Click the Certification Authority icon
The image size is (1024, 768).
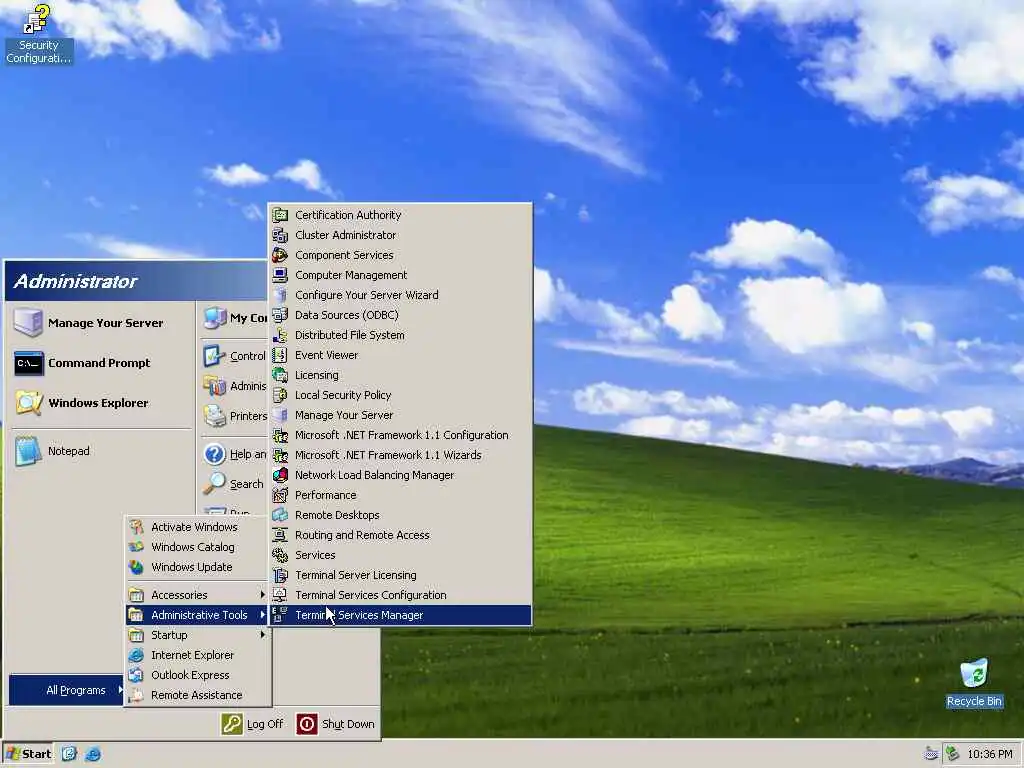(x=280, y=215)
